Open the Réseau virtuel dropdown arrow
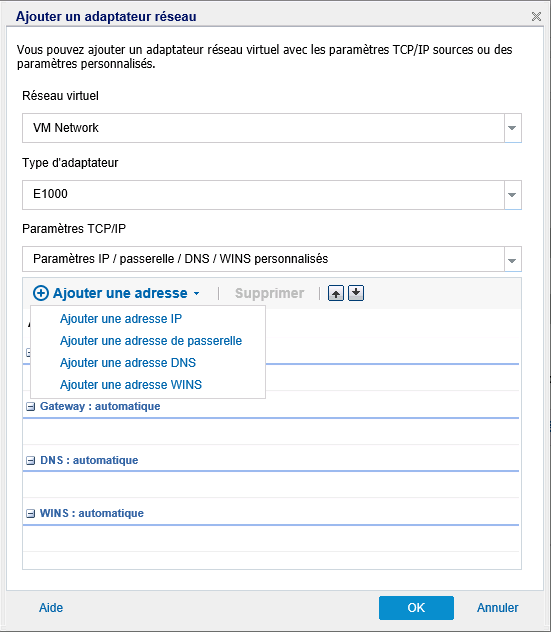This screenshot has width=551, height=632. (x=512, y=128)
